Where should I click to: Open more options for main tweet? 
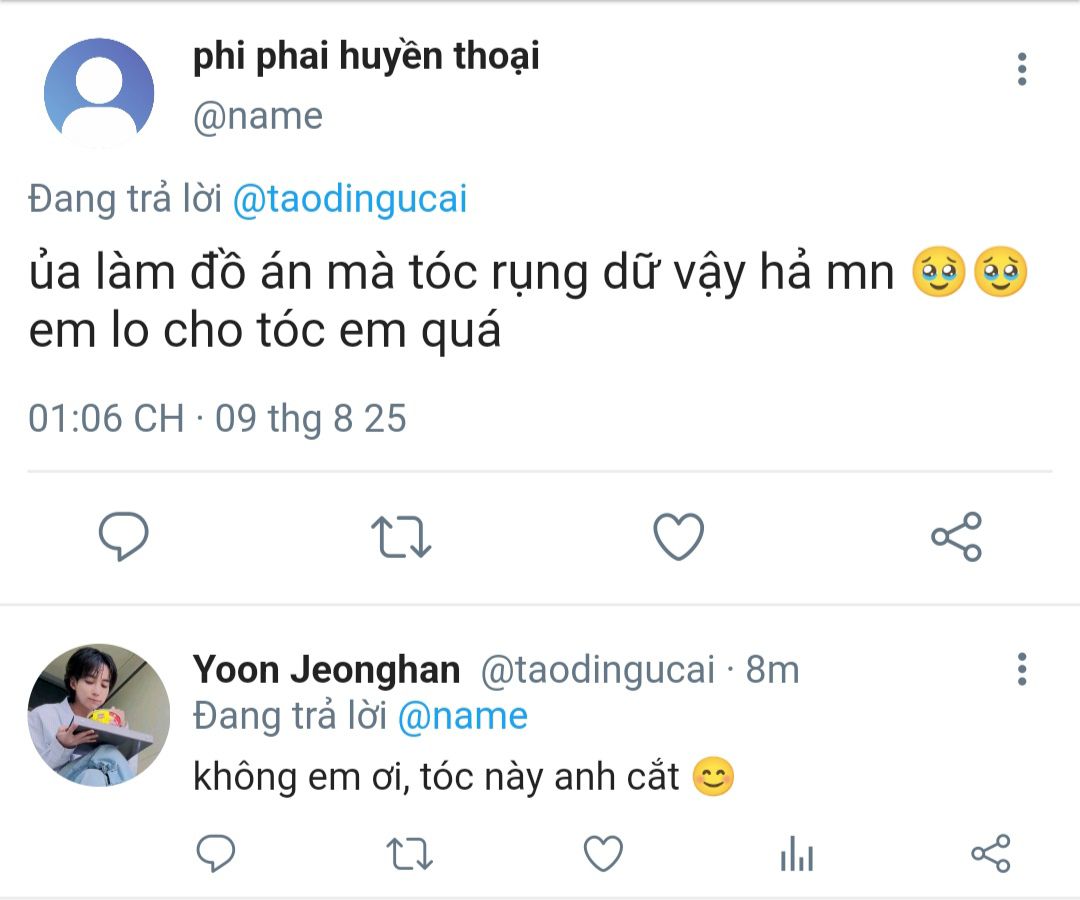point(1022,70)
